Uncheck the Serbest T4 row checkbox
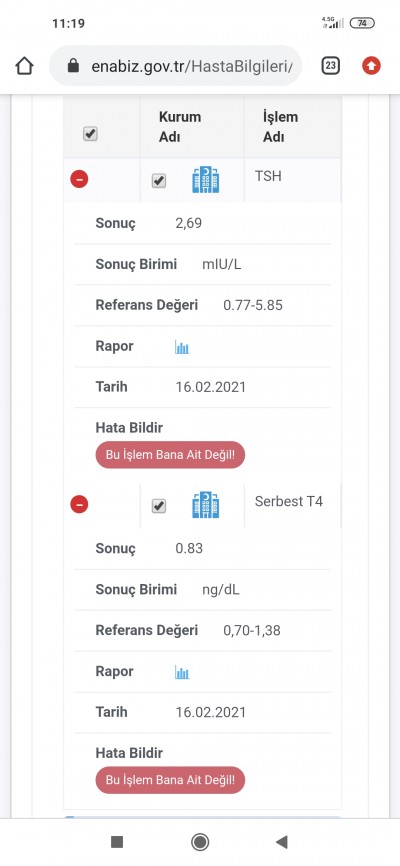 click(x=159, y=506)
